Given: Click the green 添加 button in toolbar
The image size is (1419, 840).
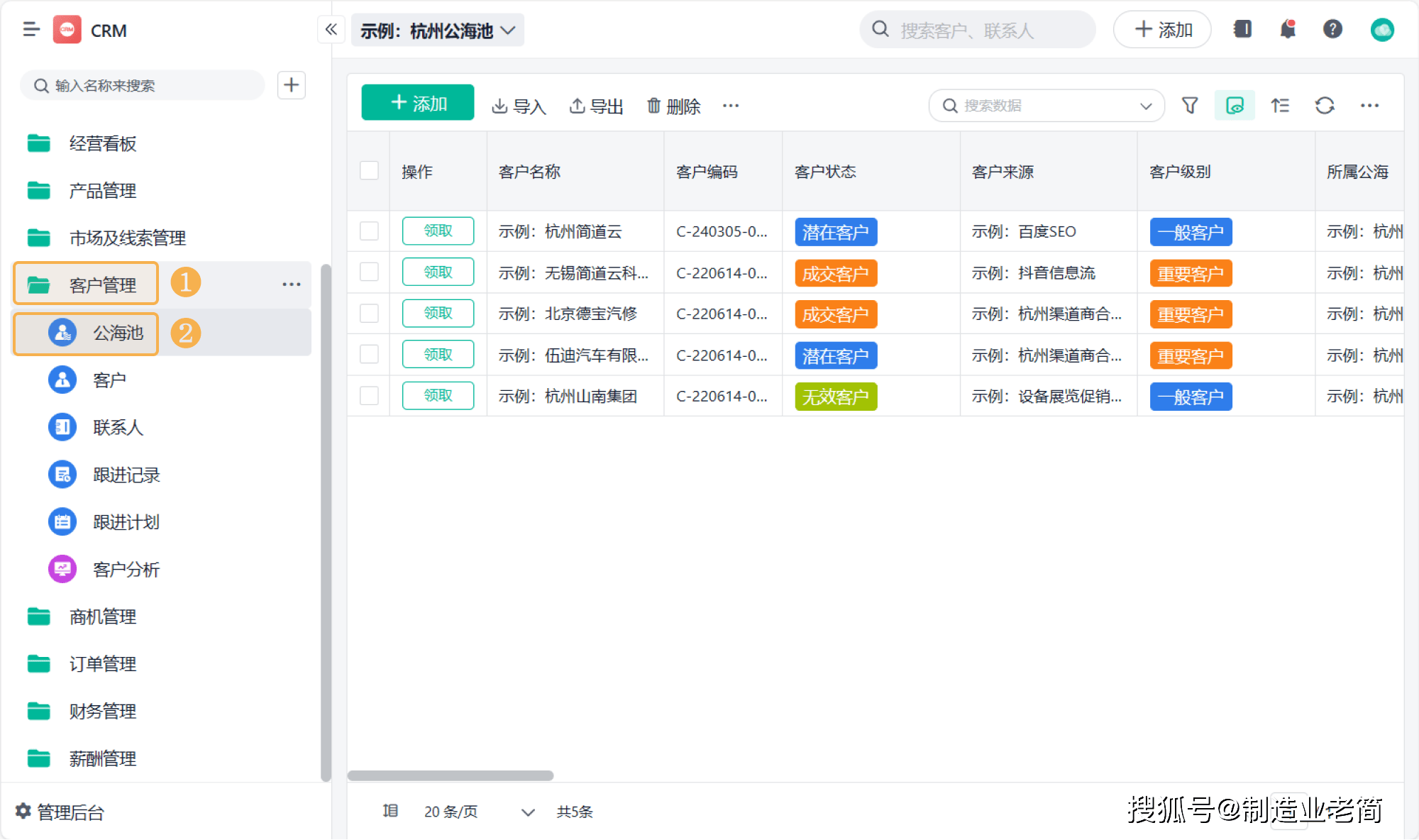Looking at the screenshot, I should pos(418,103).
